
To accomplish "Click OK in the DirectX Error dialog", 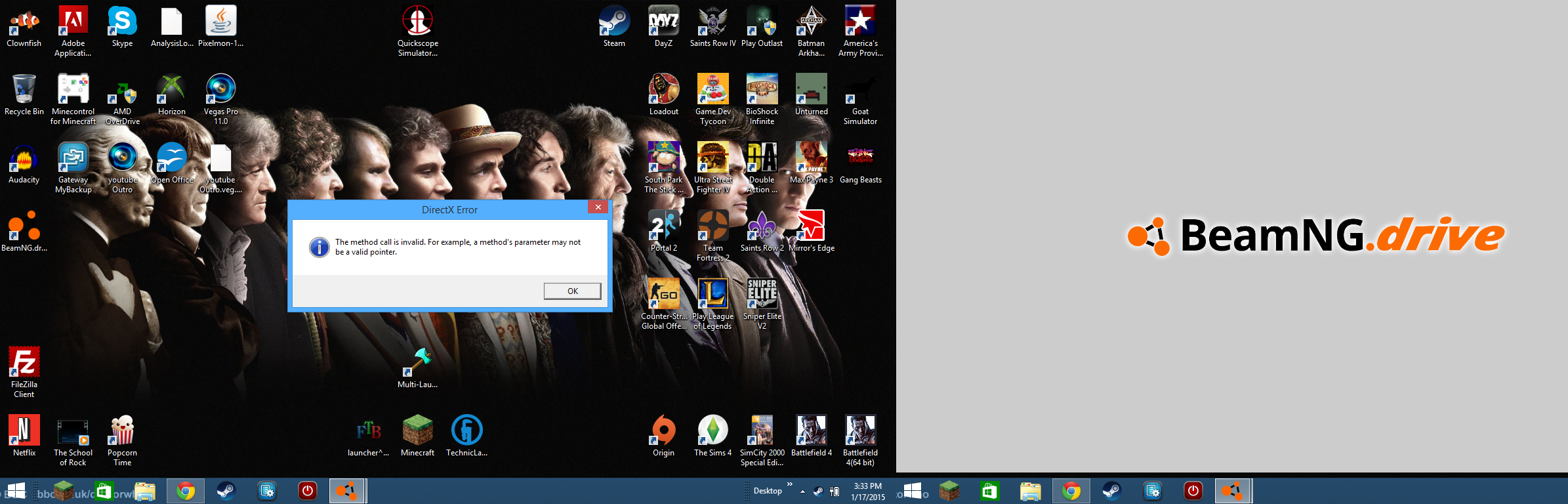I will 572,291.
